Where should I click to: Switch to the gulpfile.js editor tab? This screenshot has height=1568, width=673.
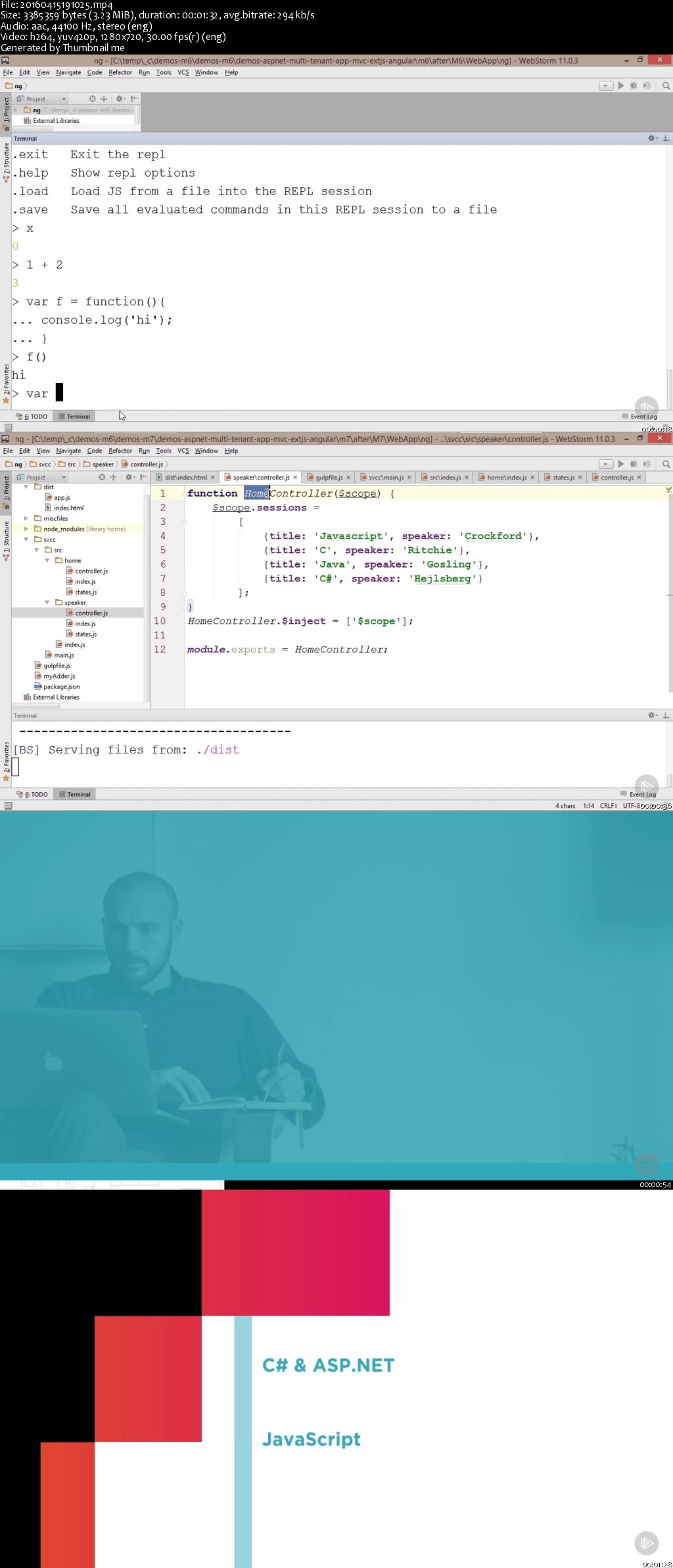tap(329, 478)
